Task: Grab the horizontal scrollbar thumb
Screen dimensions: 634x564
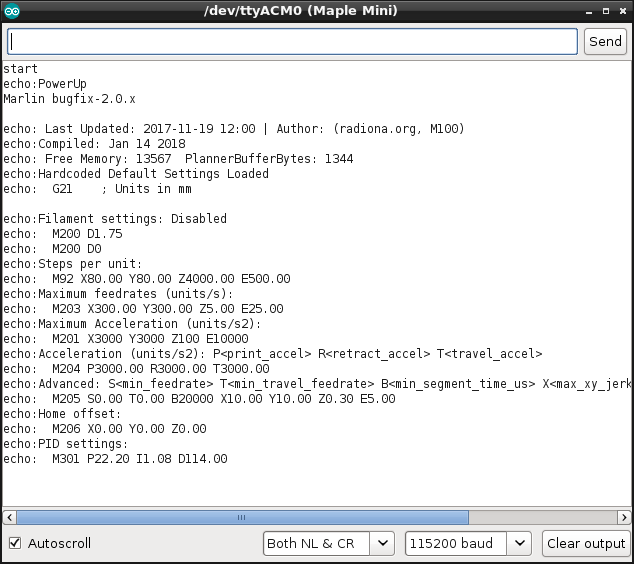Action: click(242, 517)
